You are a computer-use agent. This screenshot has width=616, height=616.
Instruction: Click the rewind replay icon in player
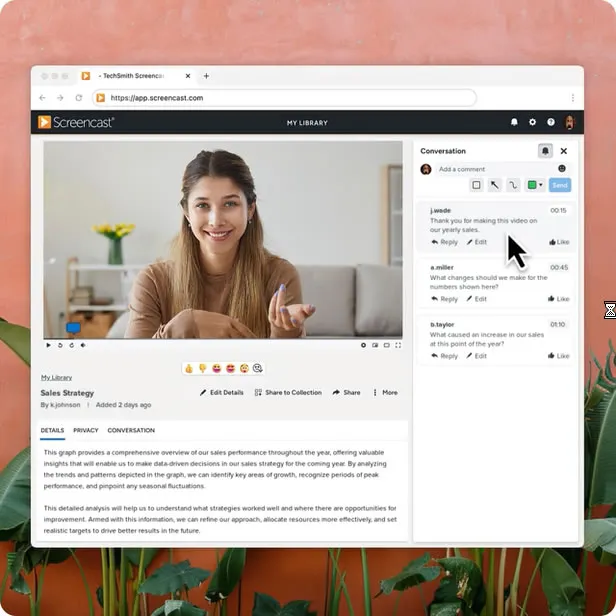click(x=60, y=345)
